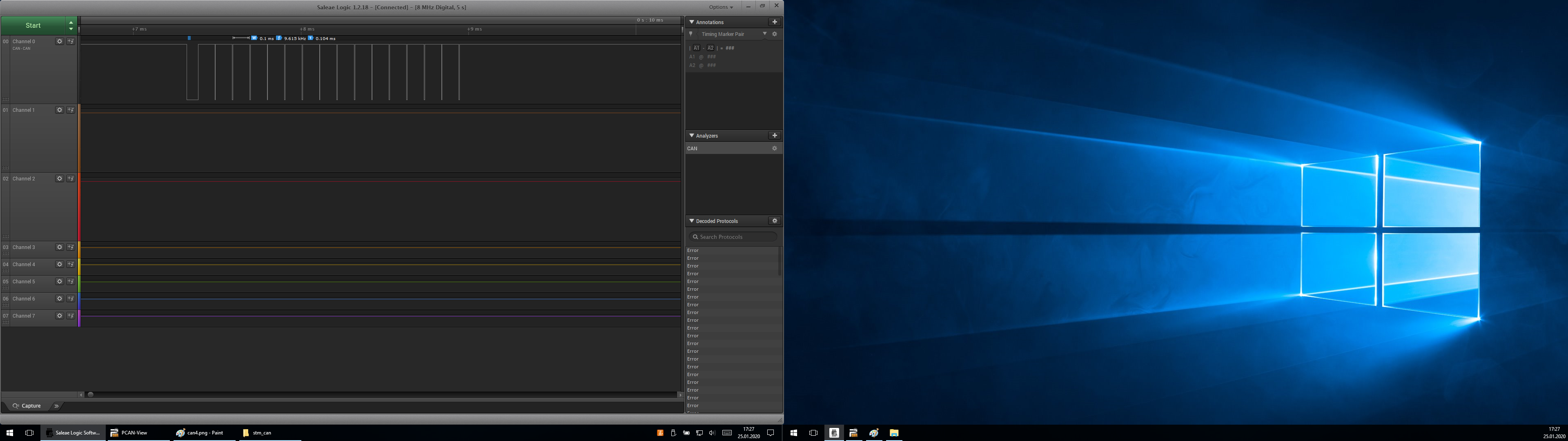Collapse the Decoded Protocols panel

tap(691, 221)
